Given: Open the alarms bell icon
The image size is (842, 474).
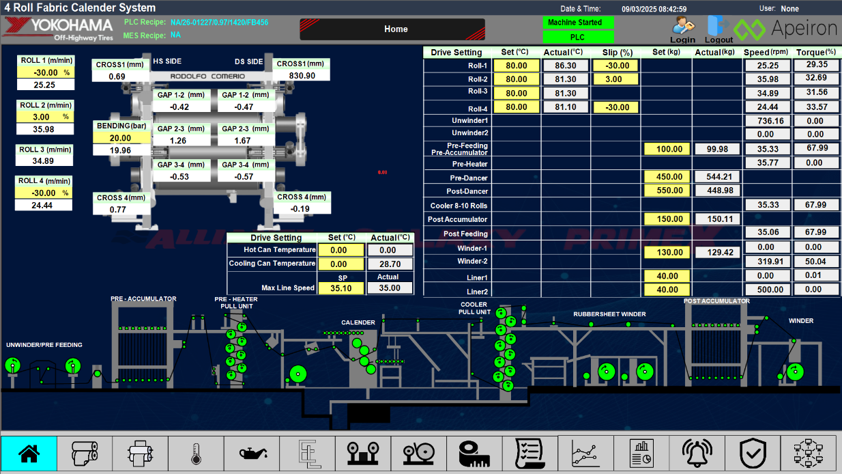Looking at the screenshot, I should 697,454.
